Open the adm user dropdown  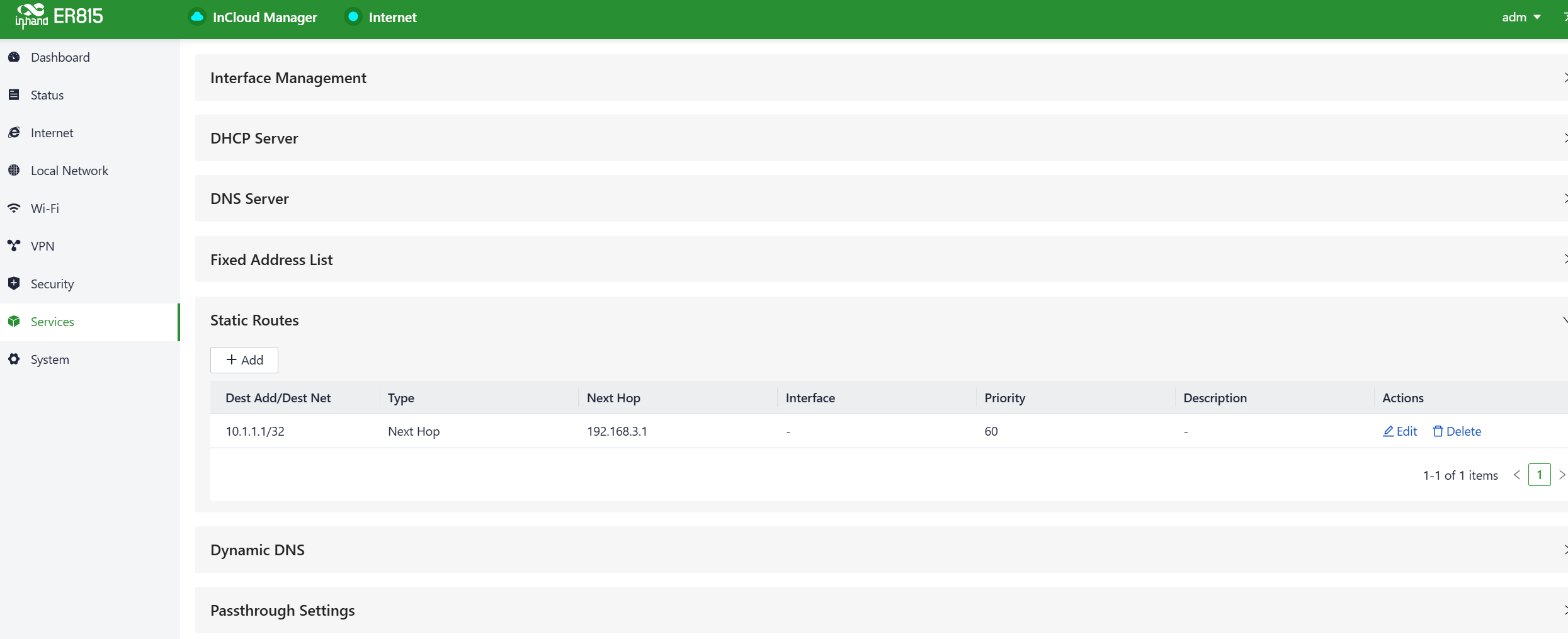(1520, 18)
